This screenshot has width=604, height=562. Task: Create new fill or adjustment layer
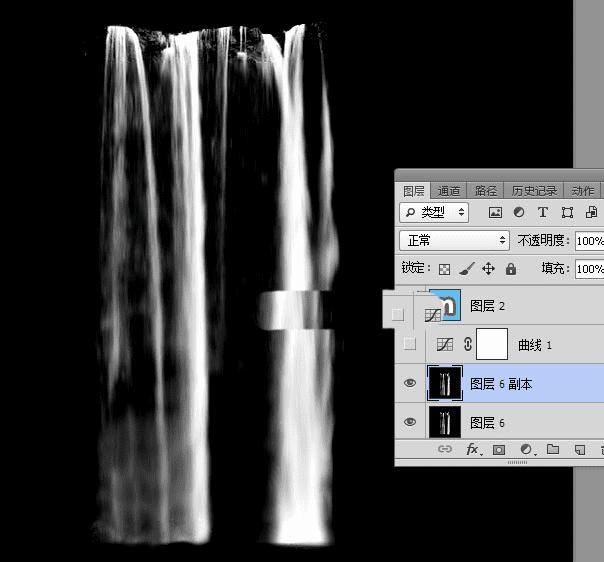click(526, 449)
